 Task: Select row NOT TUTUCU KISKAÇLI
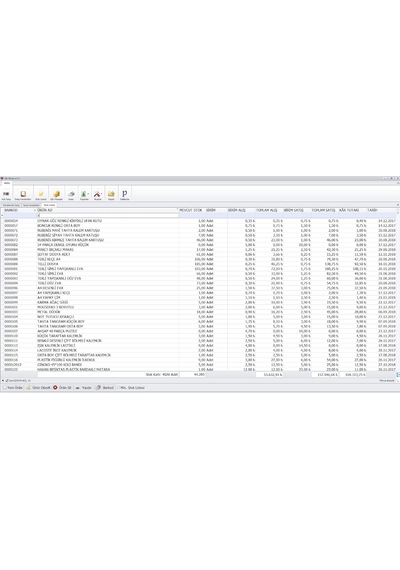200,317
